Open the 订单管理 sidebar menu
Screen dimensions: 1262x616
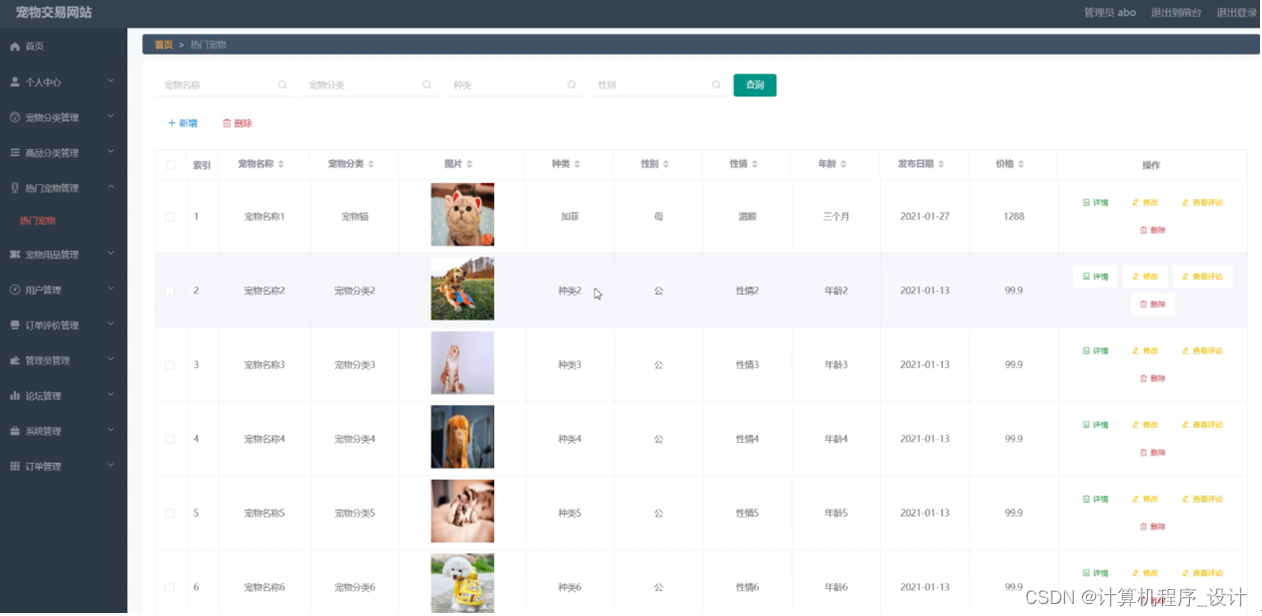tap(63, 467)
